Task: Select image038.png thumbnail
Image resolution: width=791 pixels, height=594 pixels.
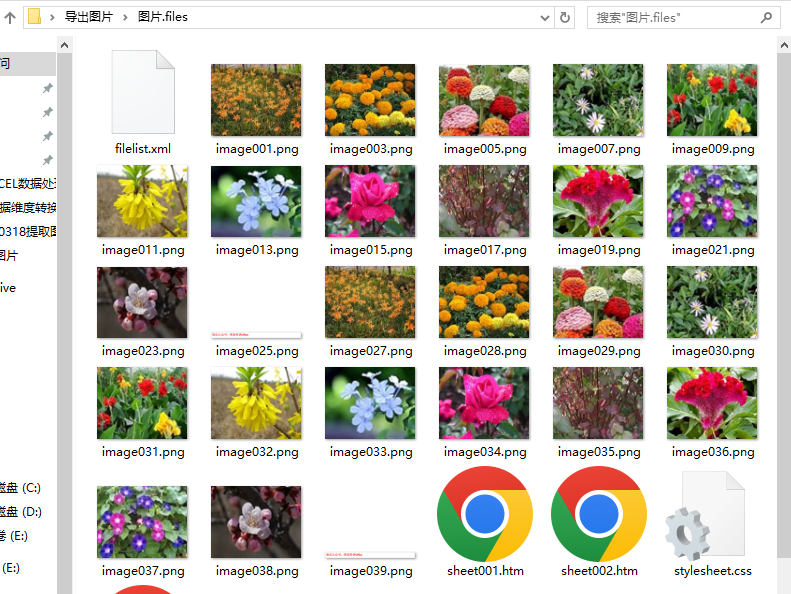Action: (256, 522)
